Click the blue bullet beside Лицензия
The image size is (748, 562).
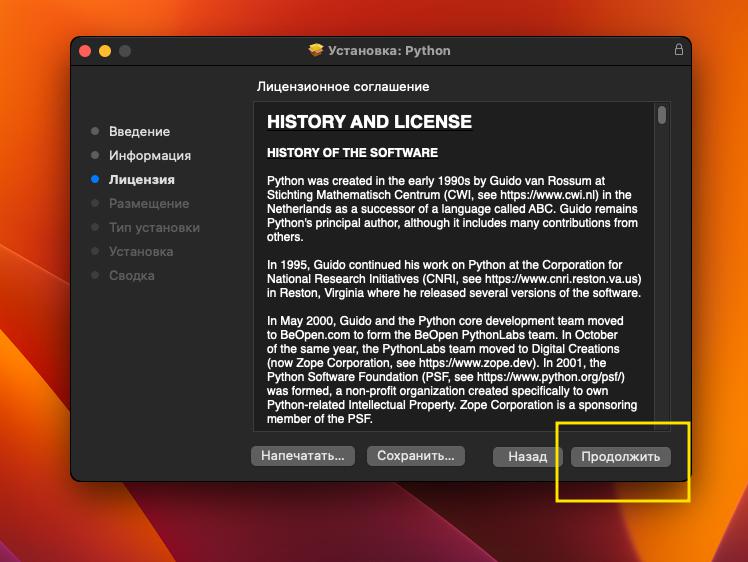[x=95, y=179]
